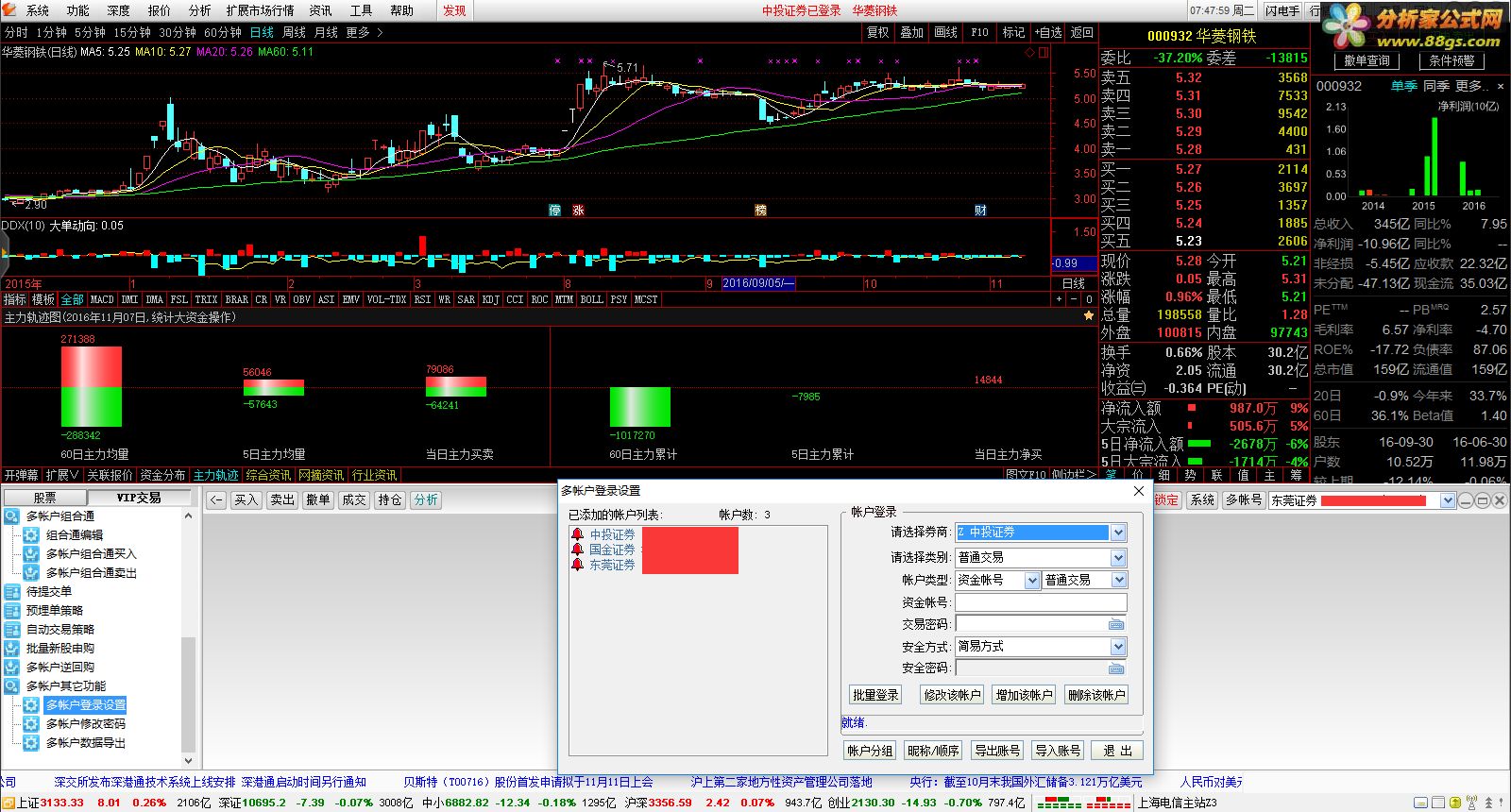Viewport: 1511px width, 812px height.
Task: Click the function tree vertical scrollbar
Action: (188, 637)
